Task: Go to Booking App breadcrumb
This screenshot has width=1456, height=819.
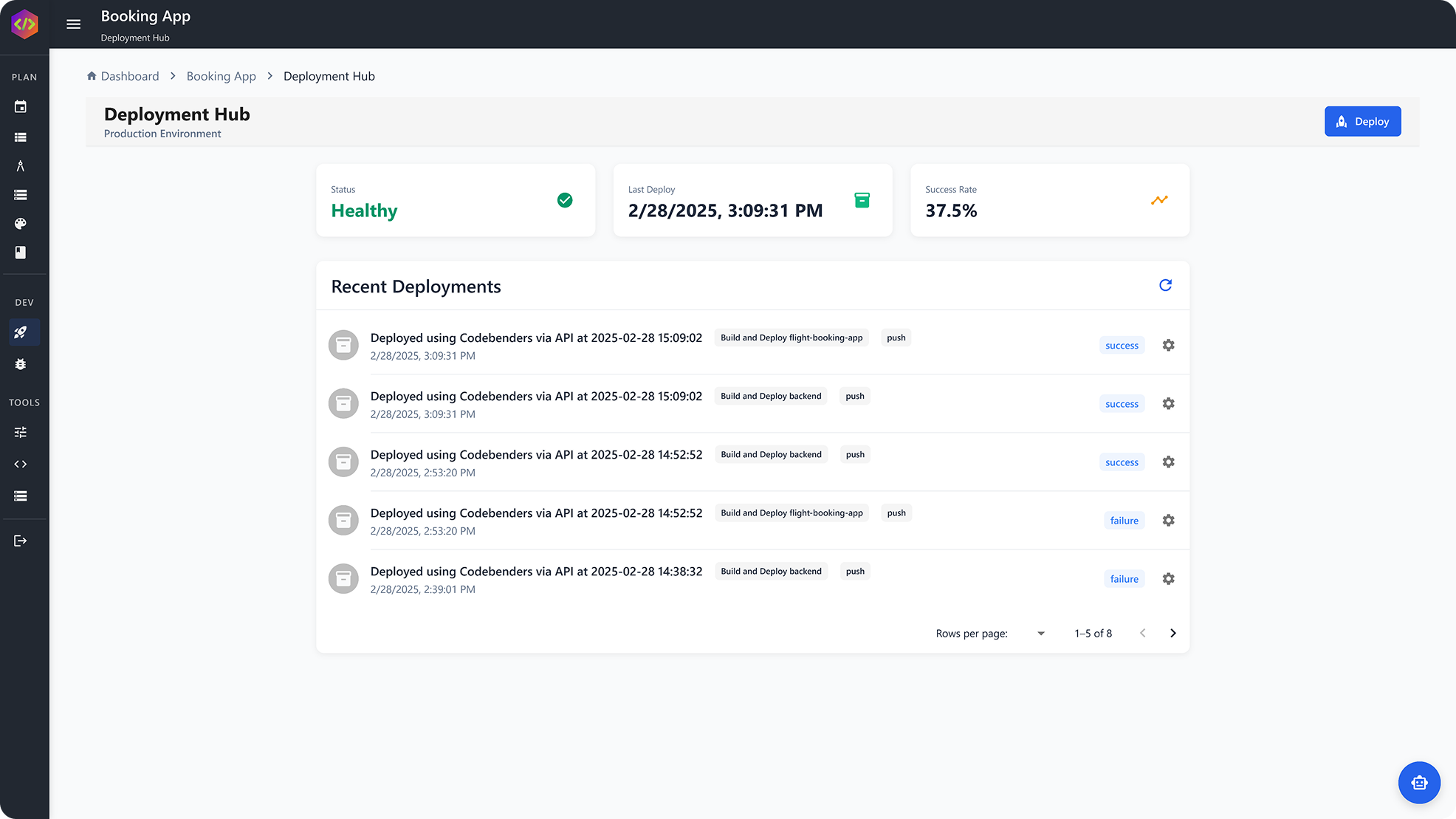Action: 222,76
